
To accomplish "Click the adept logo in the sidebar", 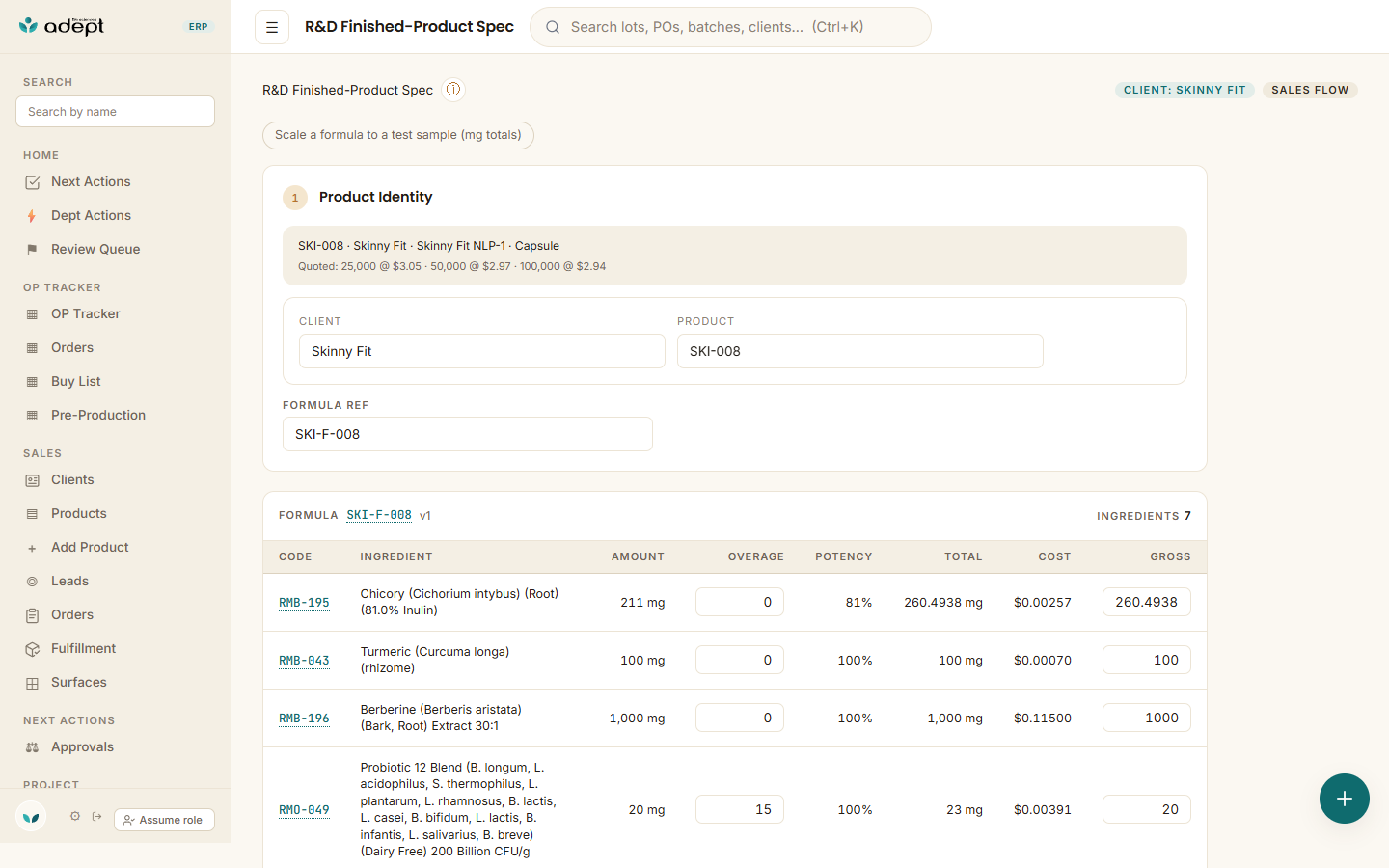I will point(62,26).
